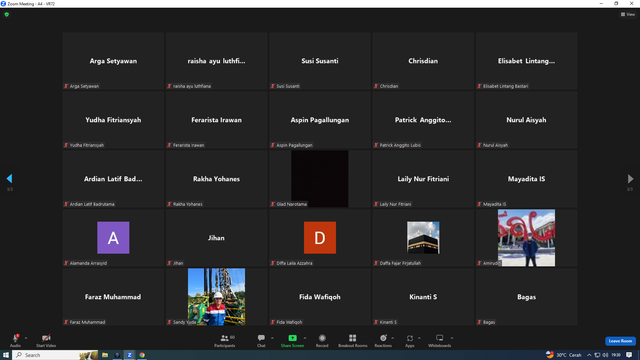Screen dimensions: 640x360
Task: Select the Fida Wafiqoh participant tile
Action: [x=320, y=297]
